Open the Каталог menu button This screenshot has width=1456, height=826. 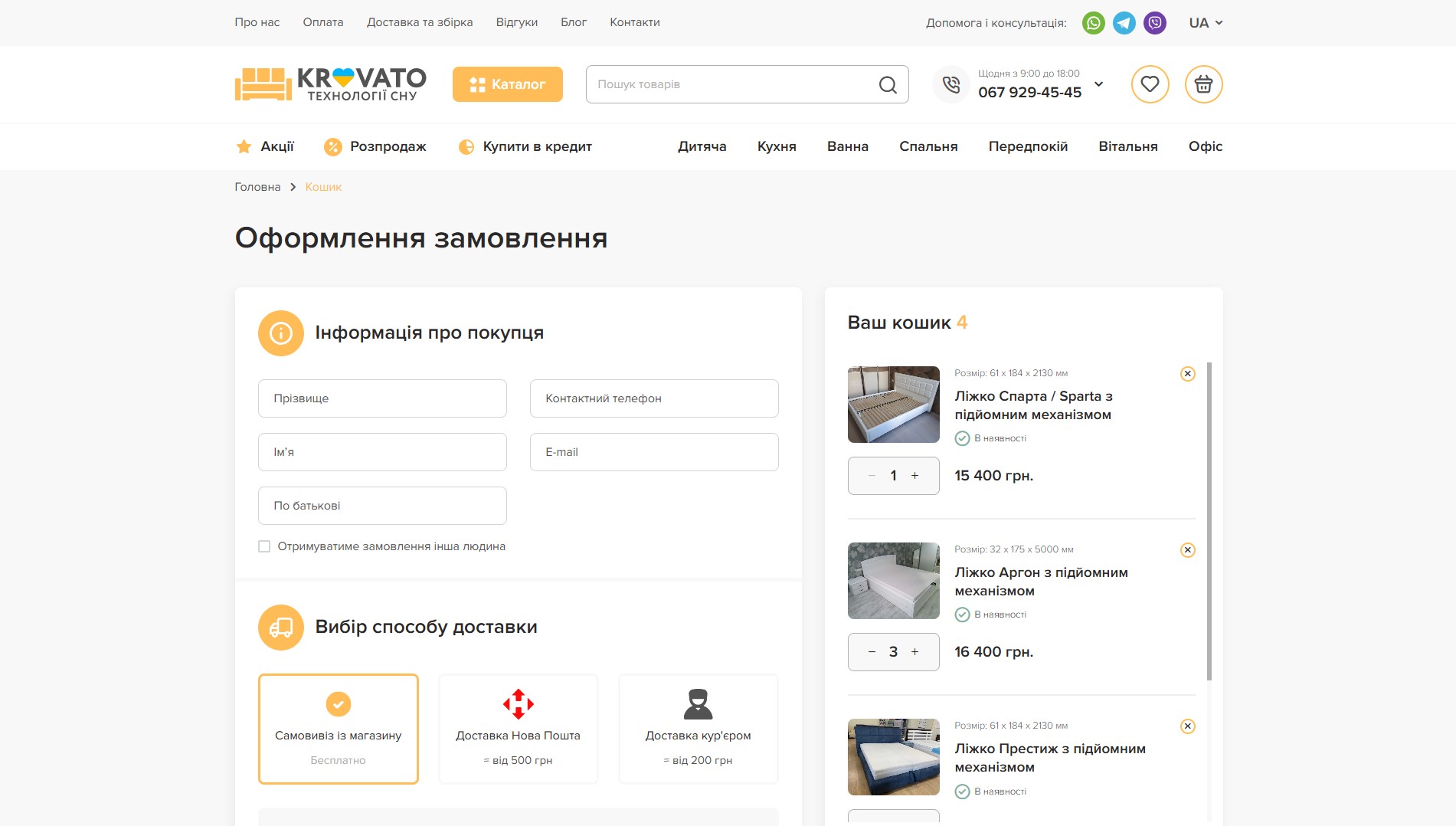coord(507,84)
